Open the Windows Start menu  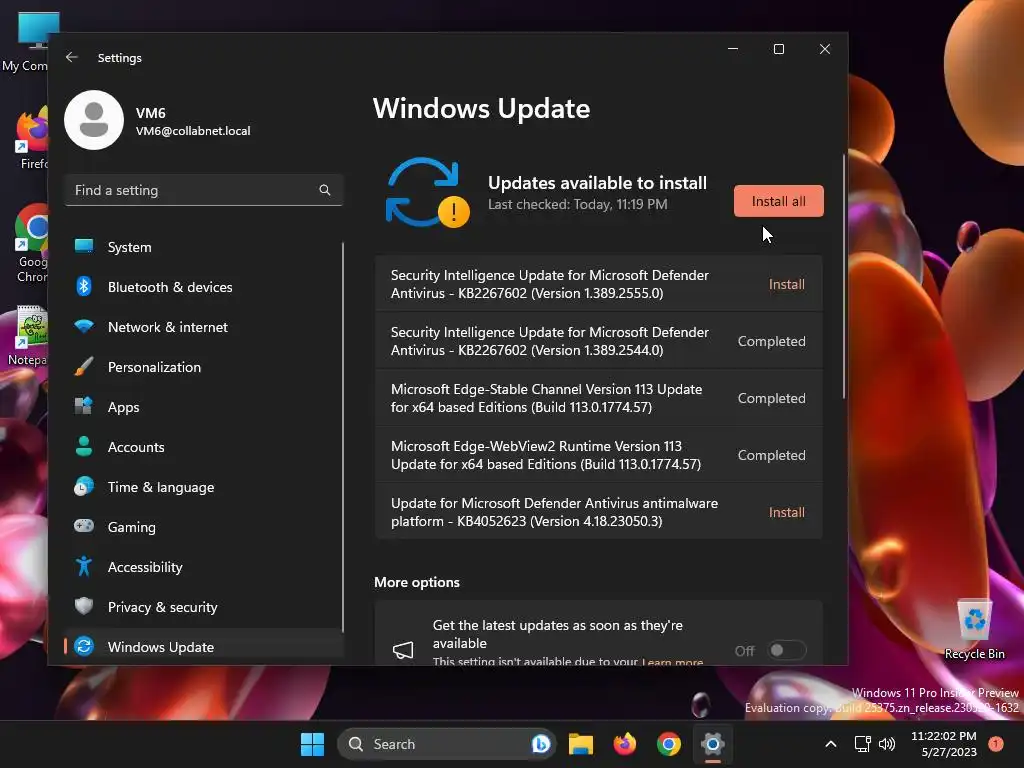312,744
